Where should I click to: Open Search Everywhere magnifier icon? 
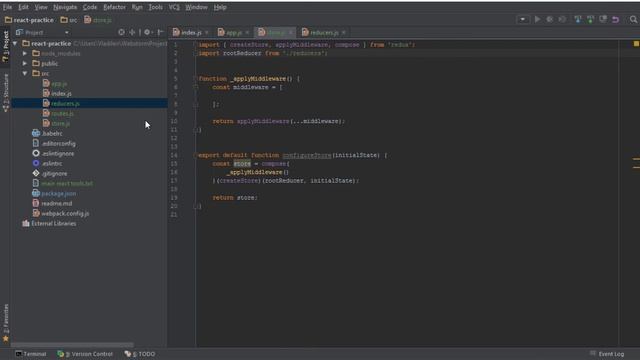coord(633,19)
